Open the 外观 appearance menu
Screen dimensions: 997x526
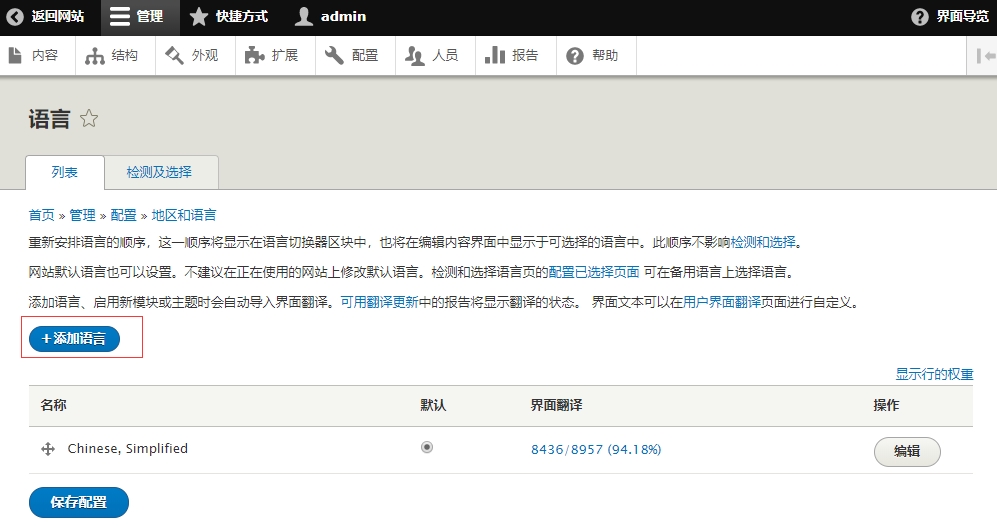click(x=192, y=56)
